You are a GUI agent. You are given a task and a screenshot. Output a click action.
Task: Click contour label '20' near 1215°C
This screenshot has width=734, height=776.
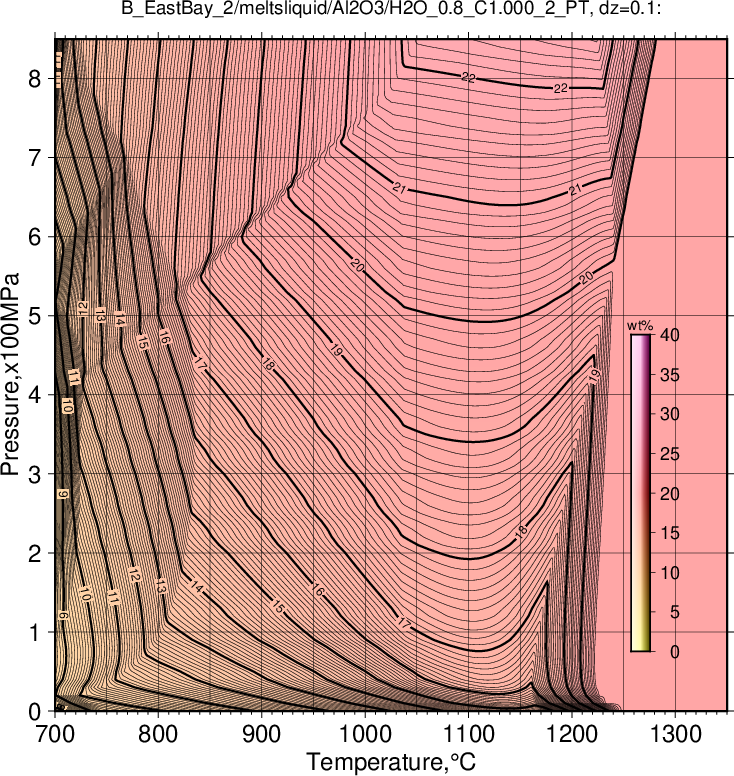coord(586,278)
